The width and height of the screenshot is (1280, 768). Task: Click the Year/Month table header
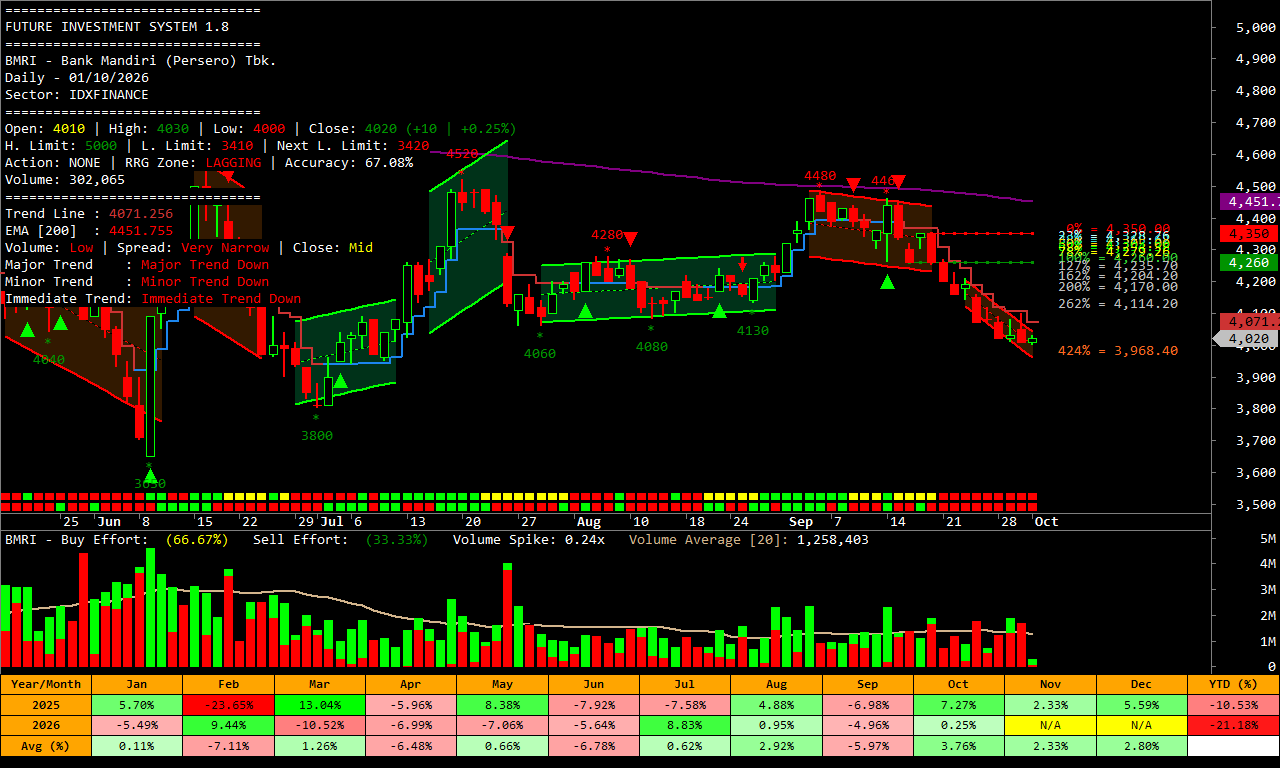(x=46, y=684)
